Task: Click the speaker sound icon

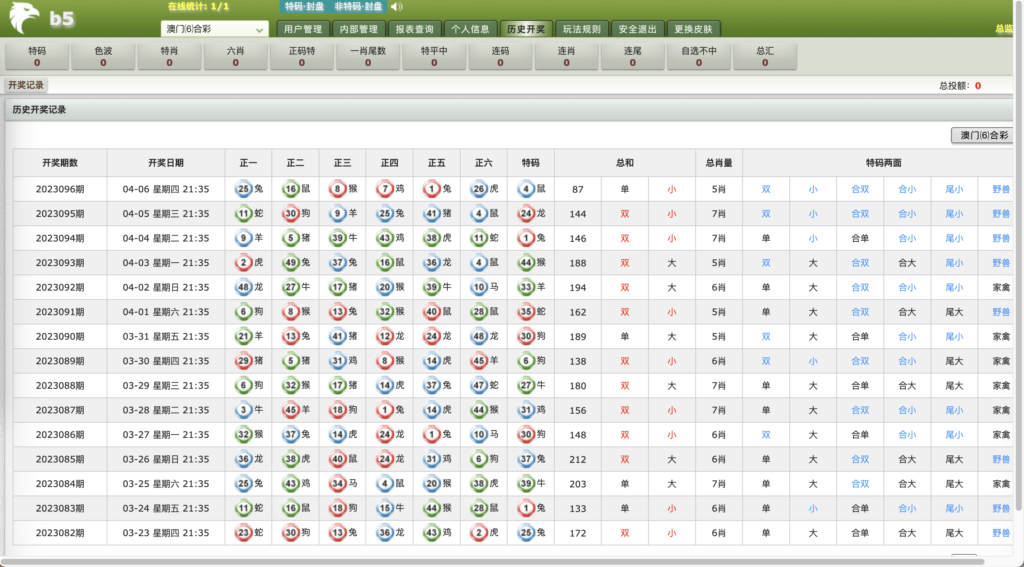Action: coord(396,7)
